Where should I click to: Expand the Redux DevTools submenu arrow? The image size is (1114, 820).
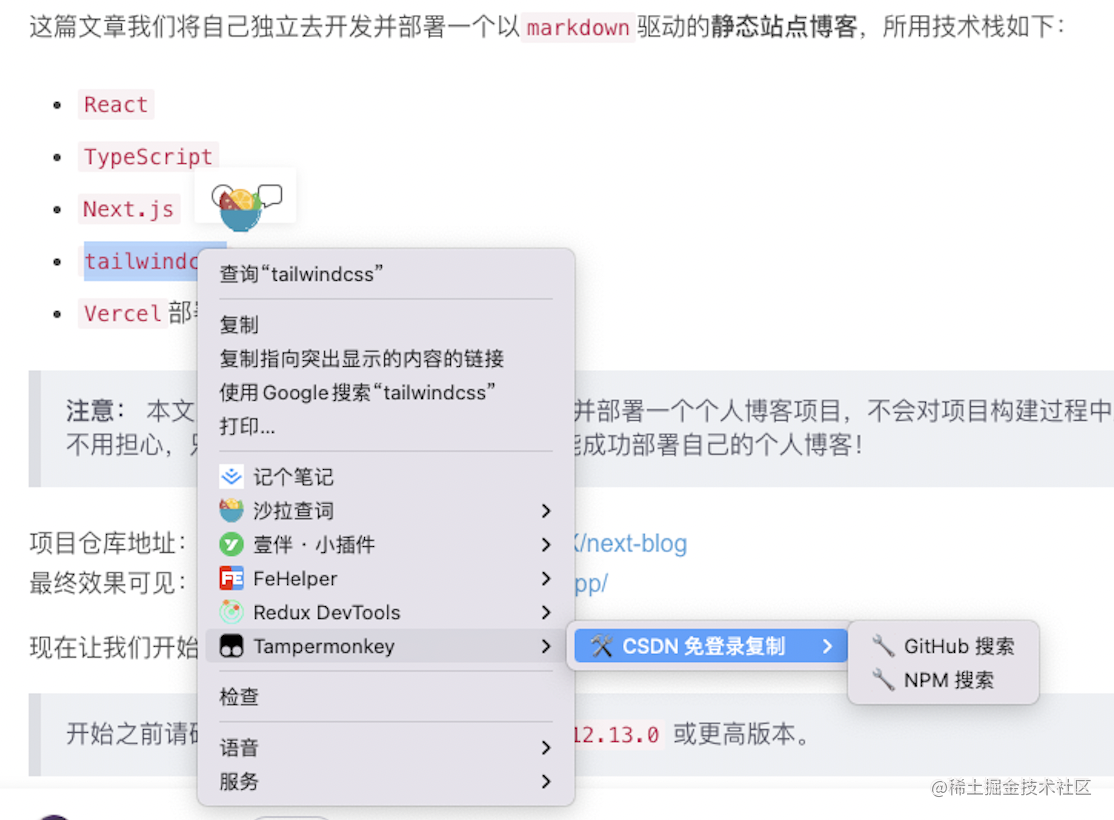click(x=546, y=612)
